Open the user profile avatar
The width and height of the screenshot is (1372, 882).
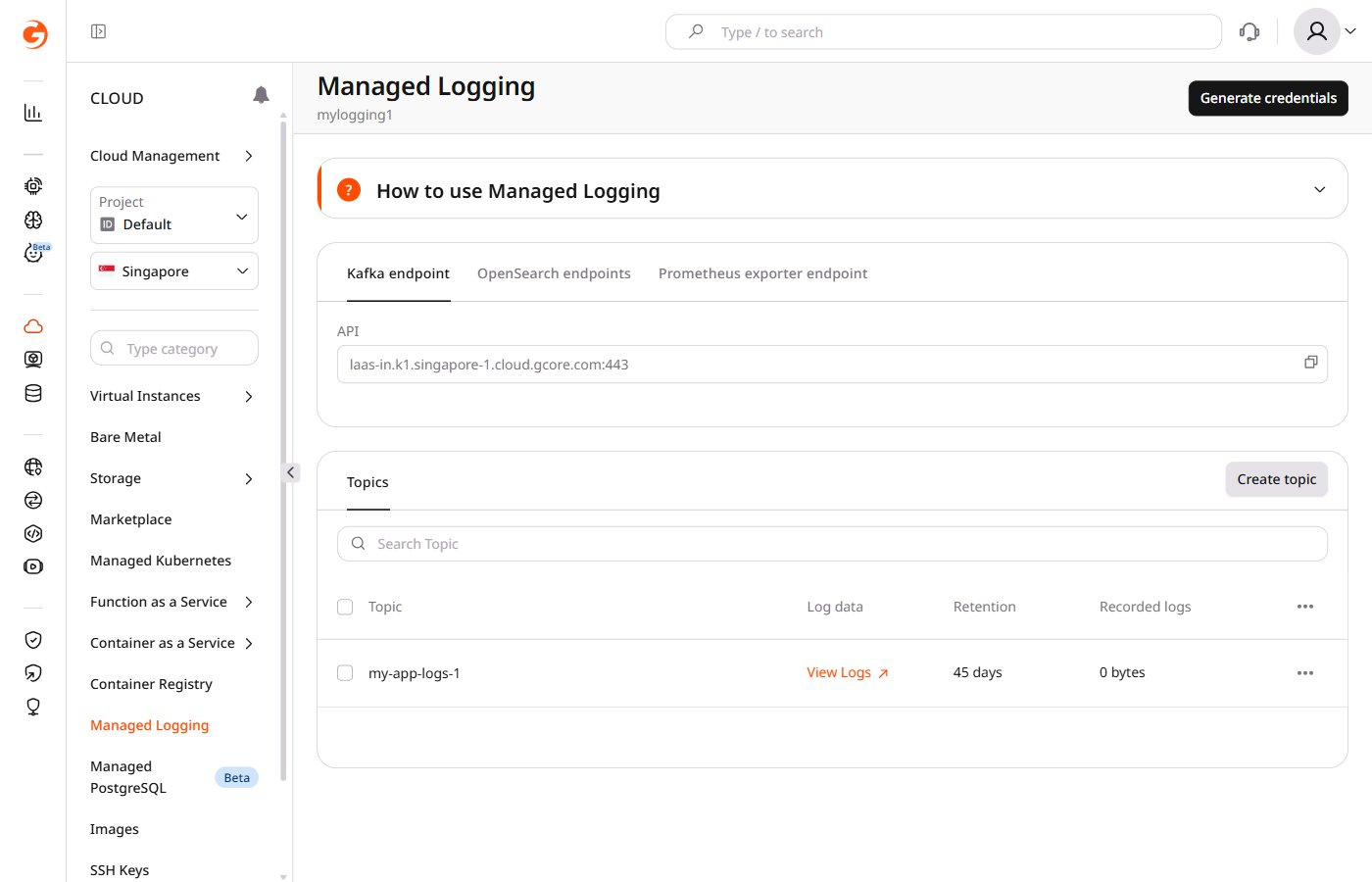click(1317, 31)
